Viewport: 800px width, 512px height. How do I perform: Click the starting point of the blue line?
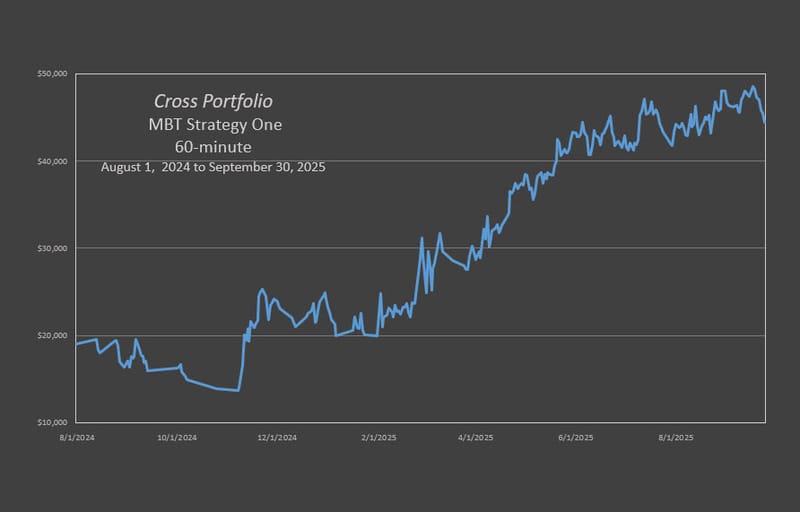[76, 344]
